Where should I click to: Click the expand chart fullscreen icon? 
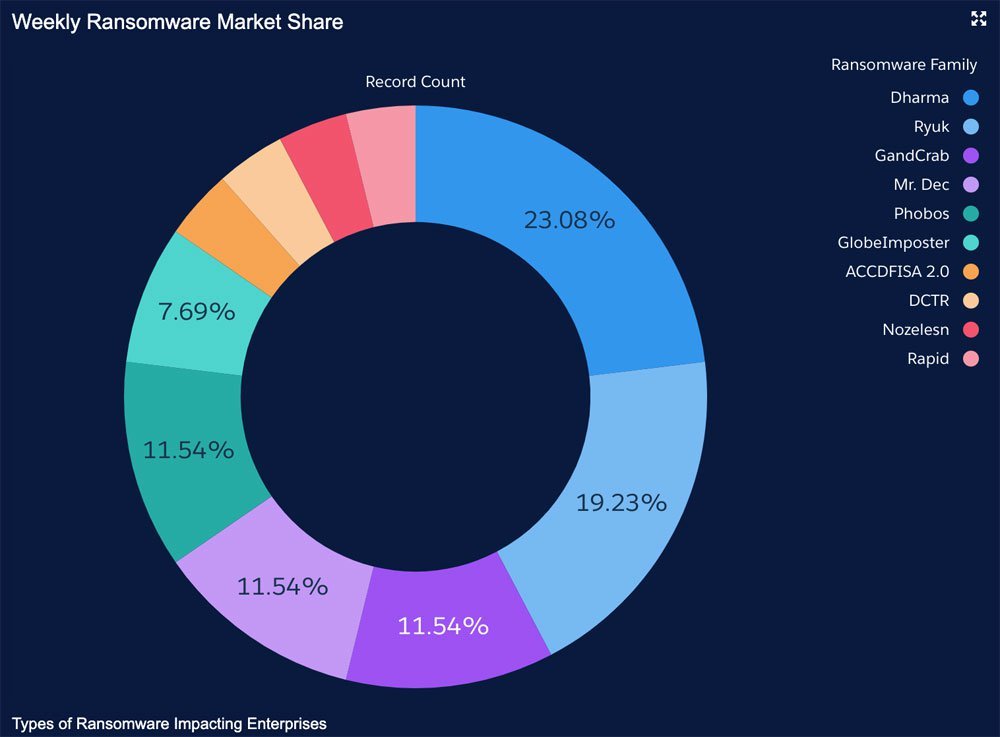coord(979,18)
